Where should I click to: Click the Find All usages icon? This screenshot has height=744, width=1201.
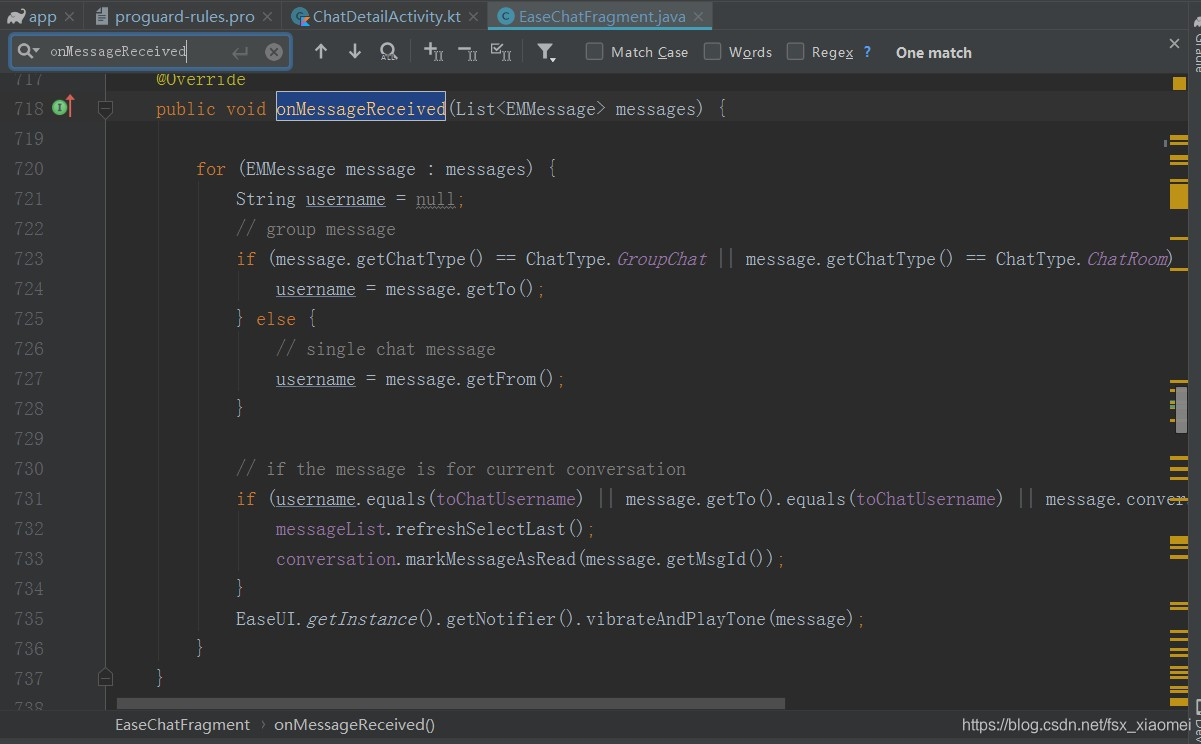click(x=389, y=52)
